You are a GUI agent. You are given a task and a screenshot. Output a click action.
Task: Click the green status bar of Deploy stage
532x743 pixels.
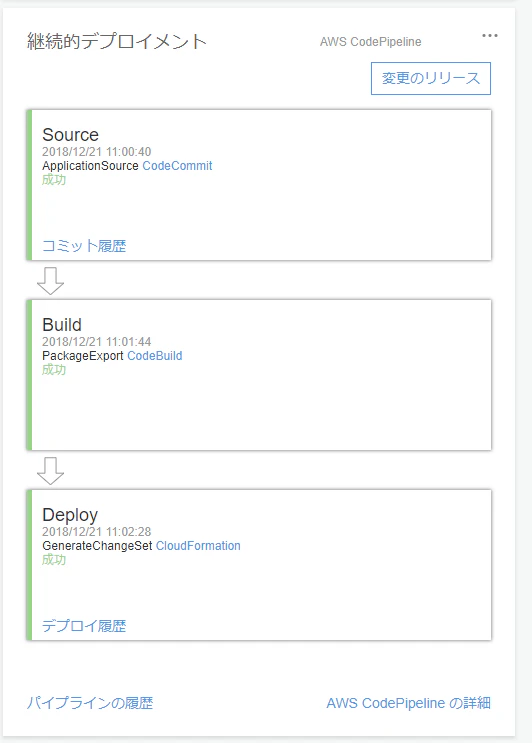point(29,565)
